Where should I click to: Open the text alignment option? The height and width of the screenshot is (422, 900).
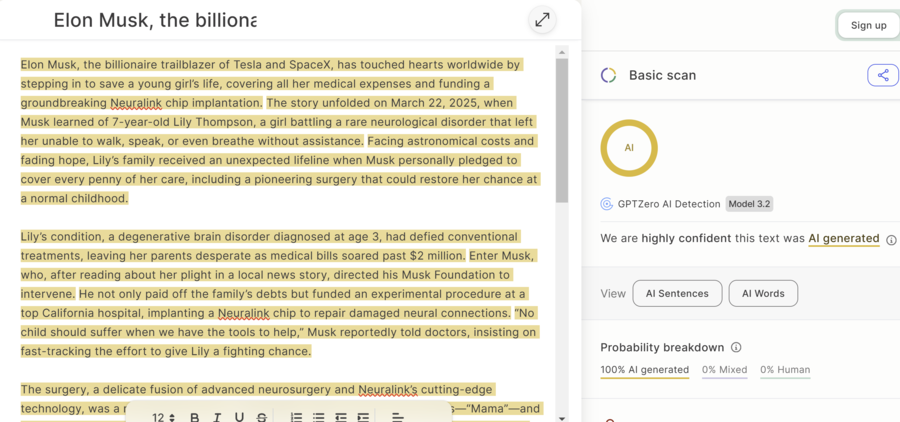[398, 417]
